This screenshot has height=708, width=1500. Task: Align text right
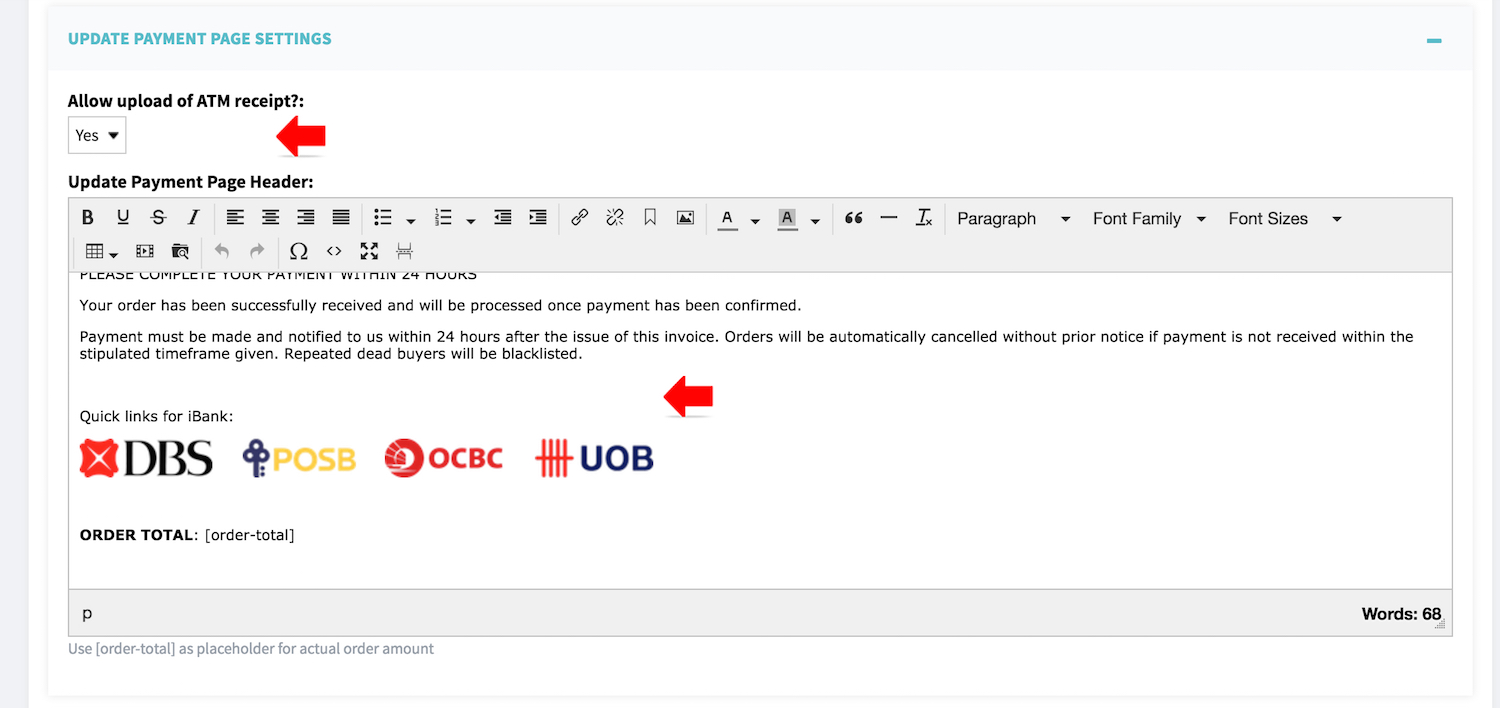tap(306, 218)
